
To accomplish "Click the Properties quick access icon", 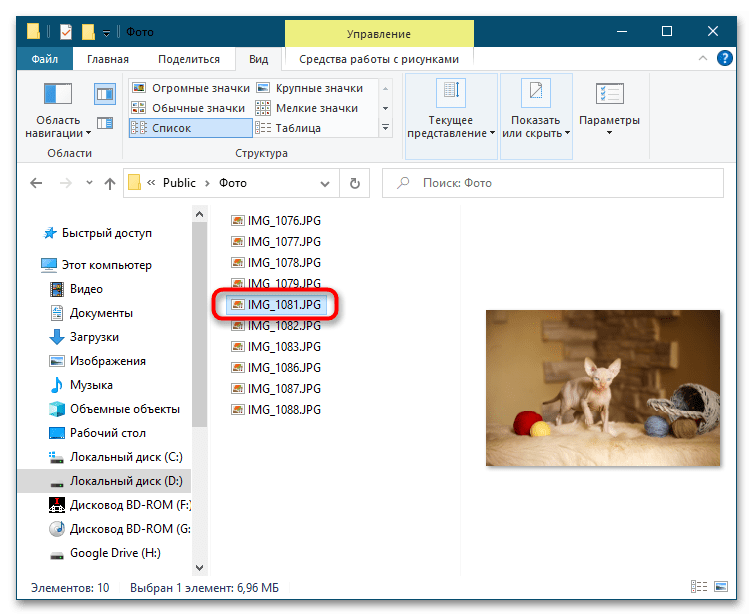I will (x=66, y=32).
